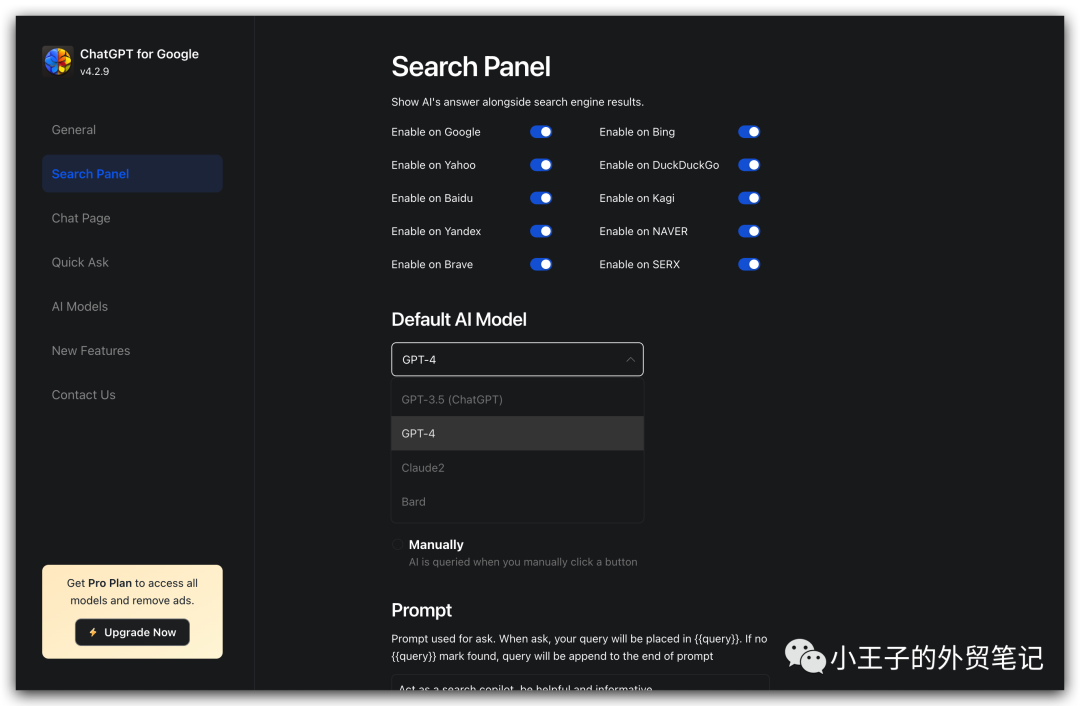Click the v4.2.9 version label

click(x=94, y=72)
